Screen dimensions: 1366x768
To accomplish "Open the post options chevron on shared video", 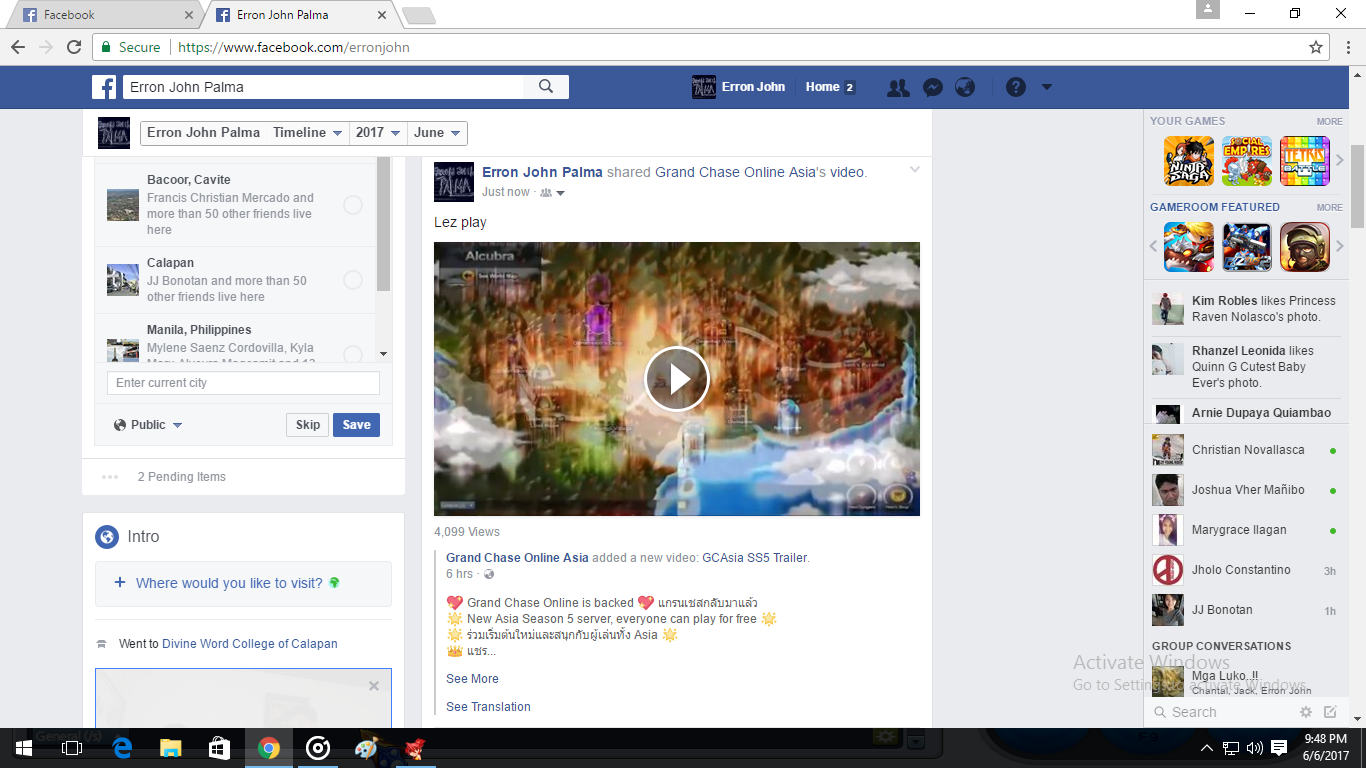I will click(914, 170).
